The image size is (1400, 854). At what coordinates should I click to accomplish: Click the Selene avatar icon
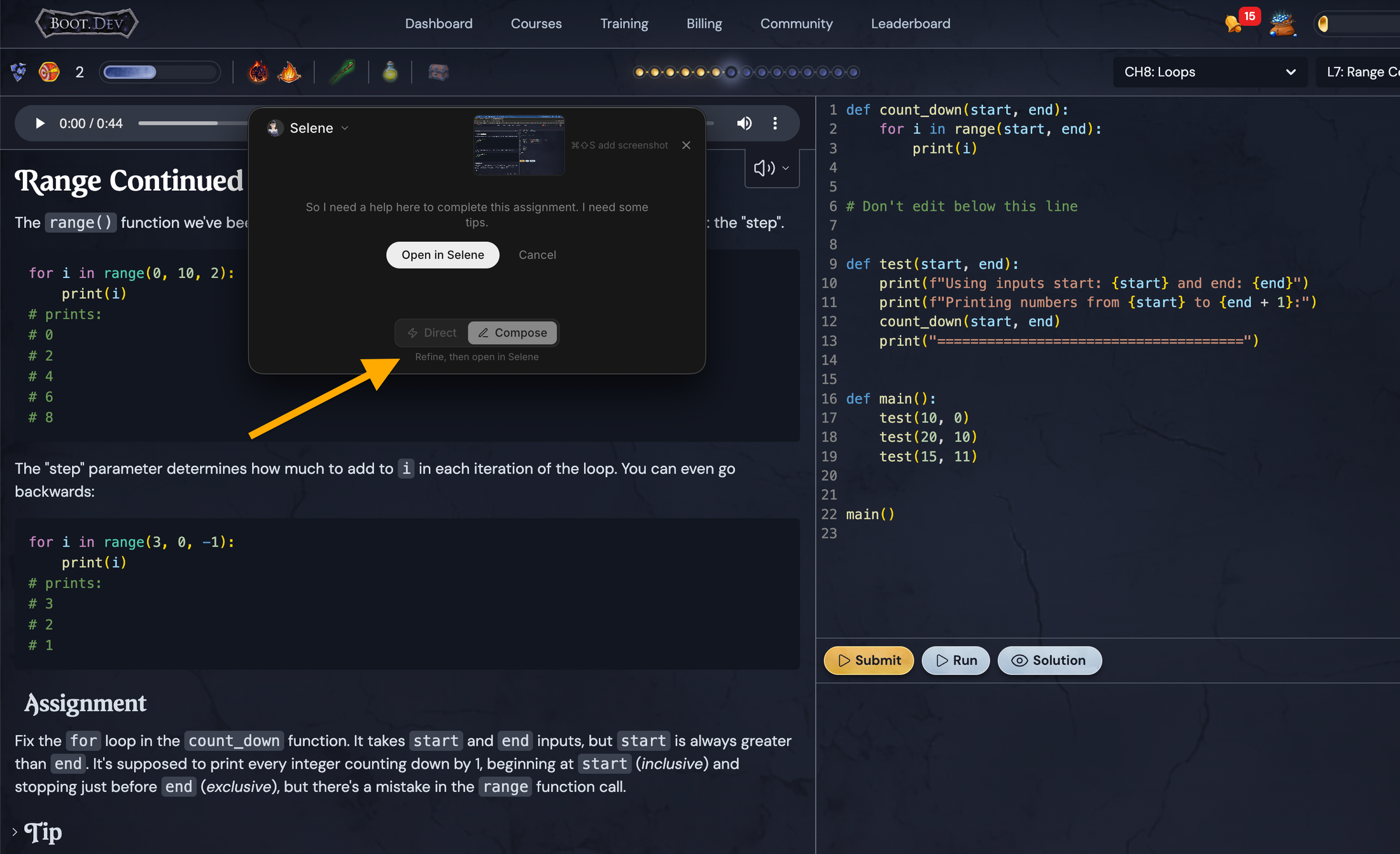pos(275,128)
